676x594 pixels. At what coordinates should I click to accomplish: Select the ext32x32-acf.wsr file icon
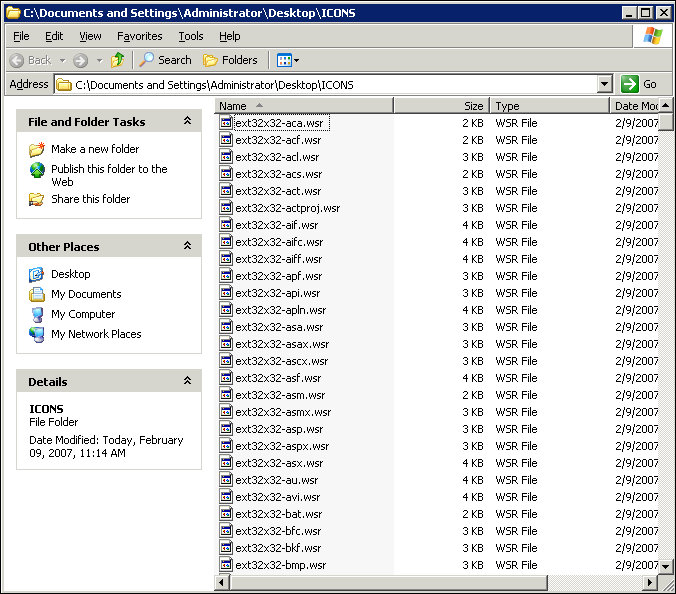(x=226, y=140)
